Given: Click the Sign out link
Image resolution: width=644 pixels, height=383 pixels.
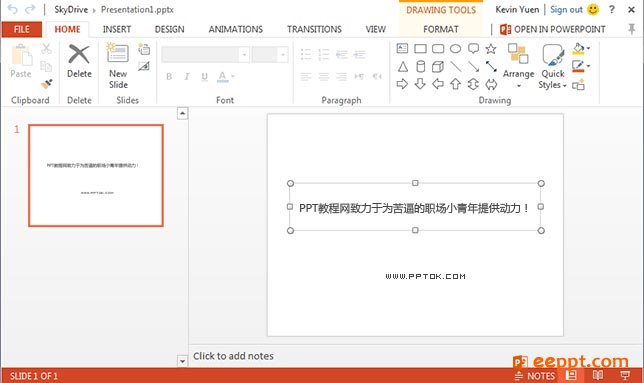Looking at the screenshot, I should (566, 9).
